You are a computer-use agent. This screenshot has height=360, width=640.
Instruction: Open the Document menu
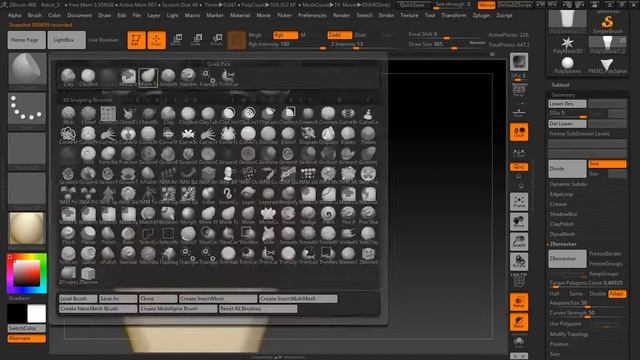pos(80,15)
